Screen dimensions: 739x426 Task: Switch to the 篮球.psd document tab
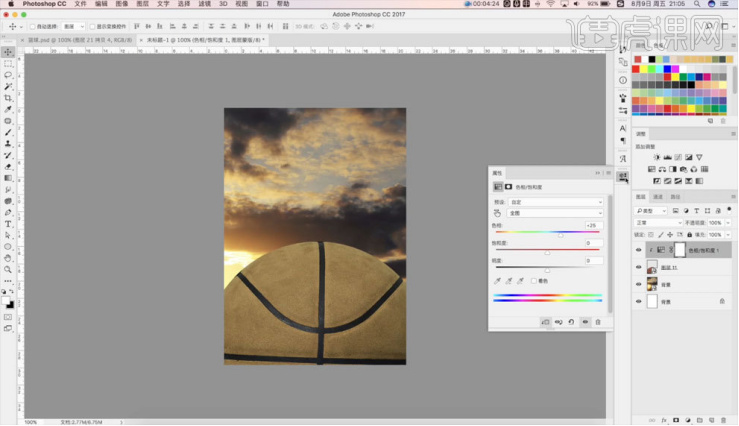click(76, 40)
